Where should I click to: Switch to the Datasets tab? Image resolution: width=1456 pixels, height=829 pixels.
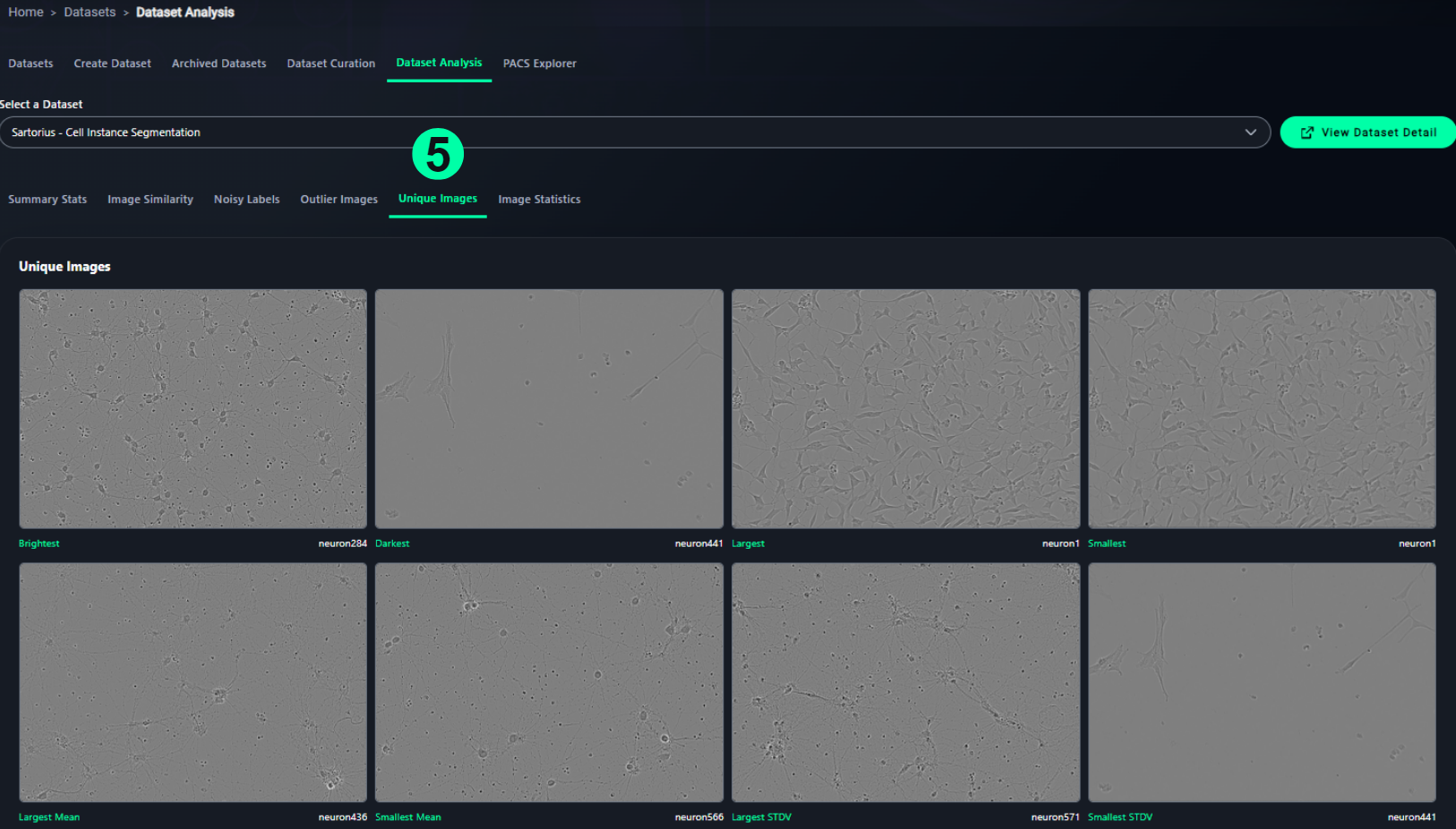[x=30, y=64]
